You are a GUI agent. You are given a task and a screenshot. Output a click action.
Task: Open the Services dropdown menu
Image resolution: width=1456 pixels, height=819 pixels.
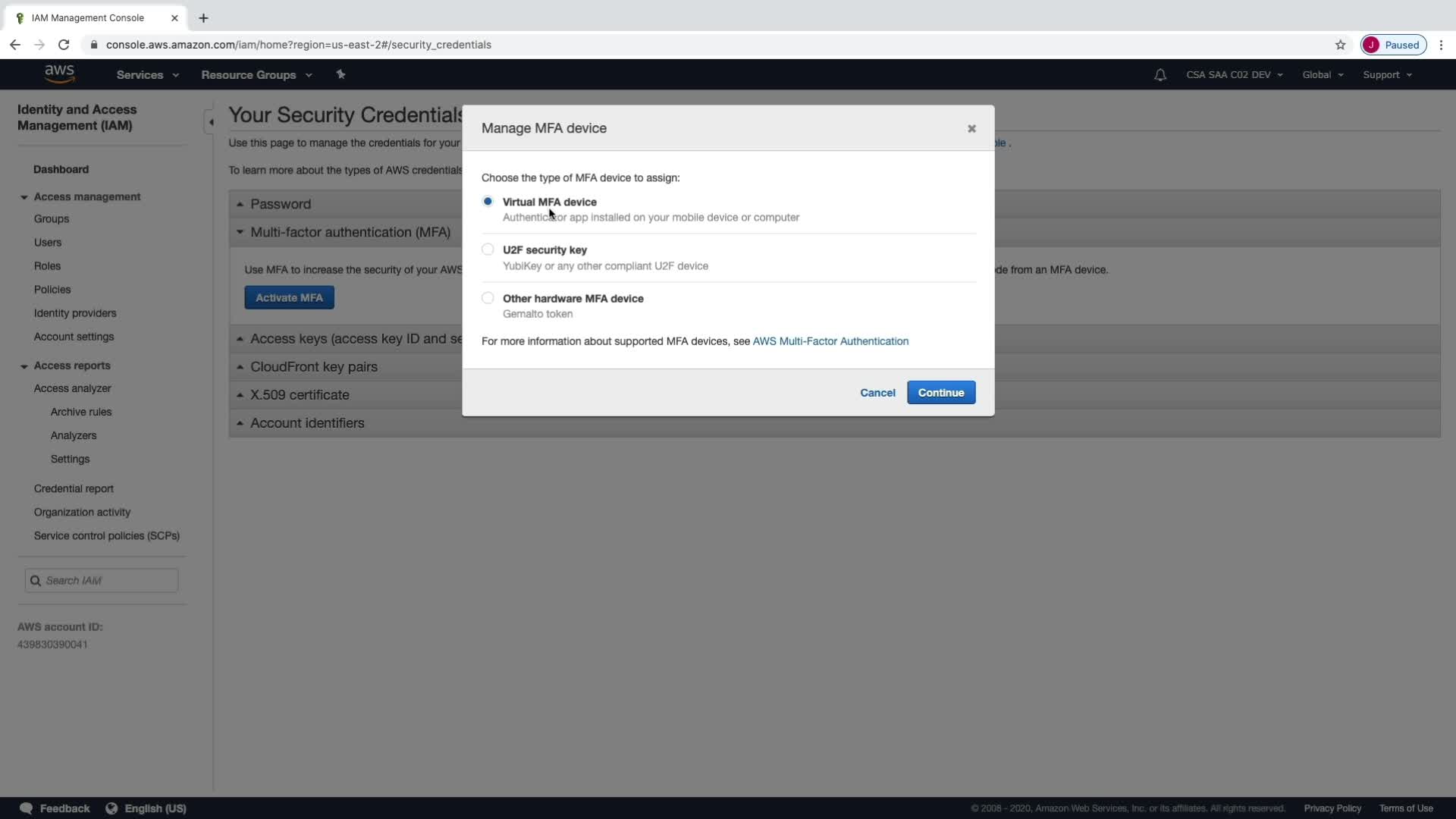[x=147, y=75]
